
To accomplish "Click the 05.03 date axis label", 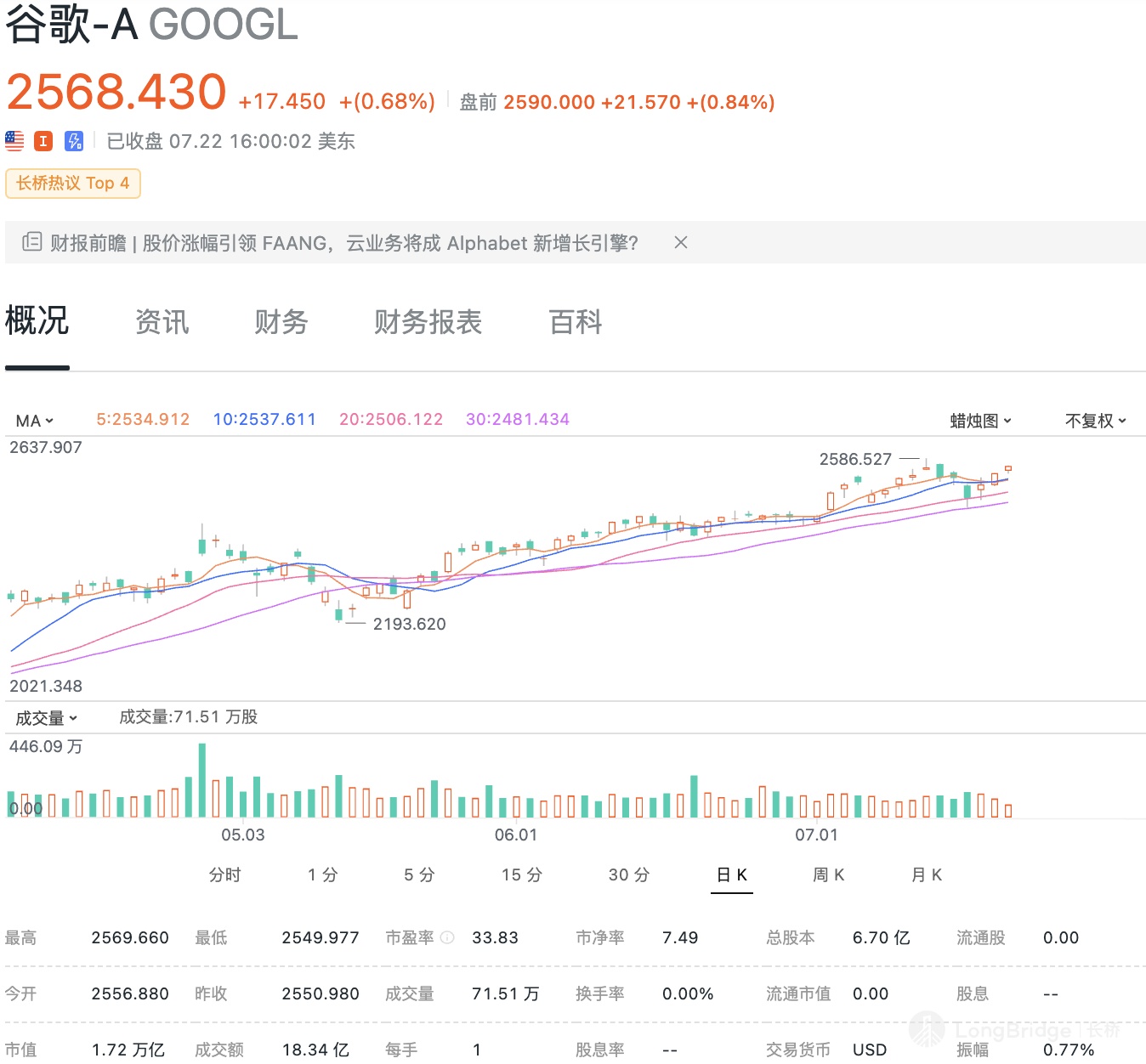I will [x=243, y=835].
